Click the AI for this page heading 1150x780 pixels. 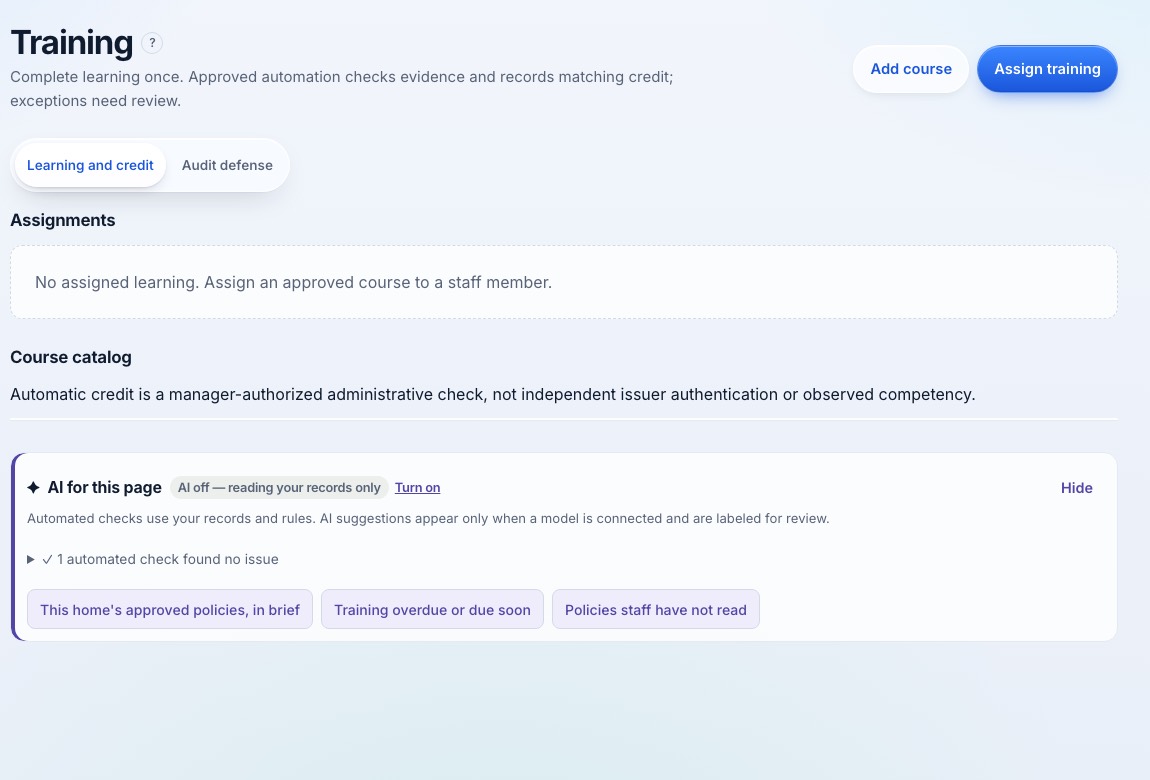pyautogui.click(x=104, y=488)
